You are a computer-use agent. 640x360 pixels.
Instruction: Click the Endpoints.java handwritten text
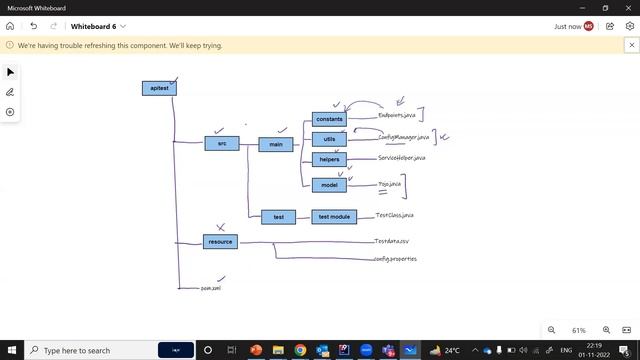pyautogui.click(x=397, y=115)
